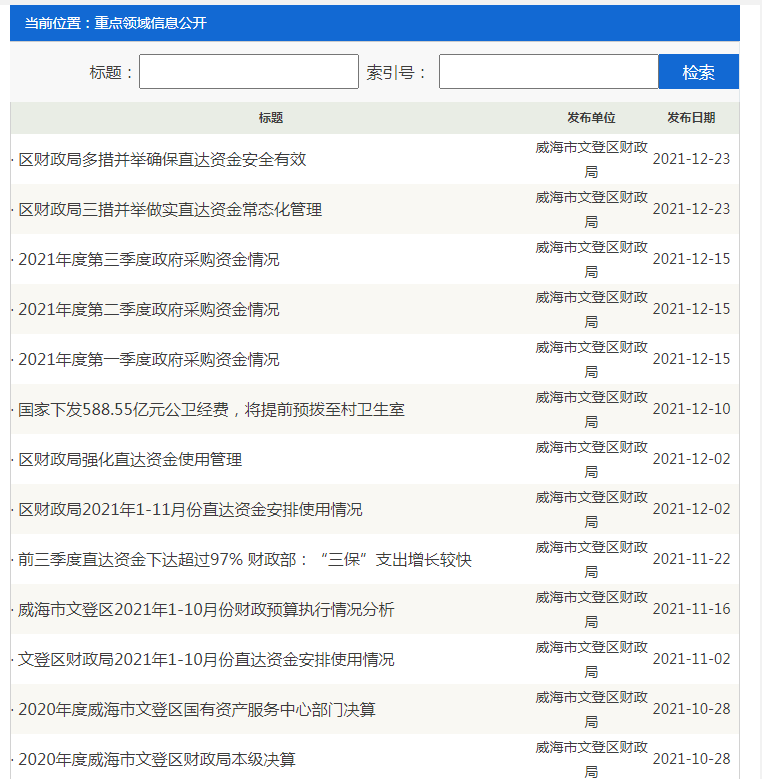Click the 发布日期 column header
Viewport: 762px width, 779px height.
coord(691,118)
